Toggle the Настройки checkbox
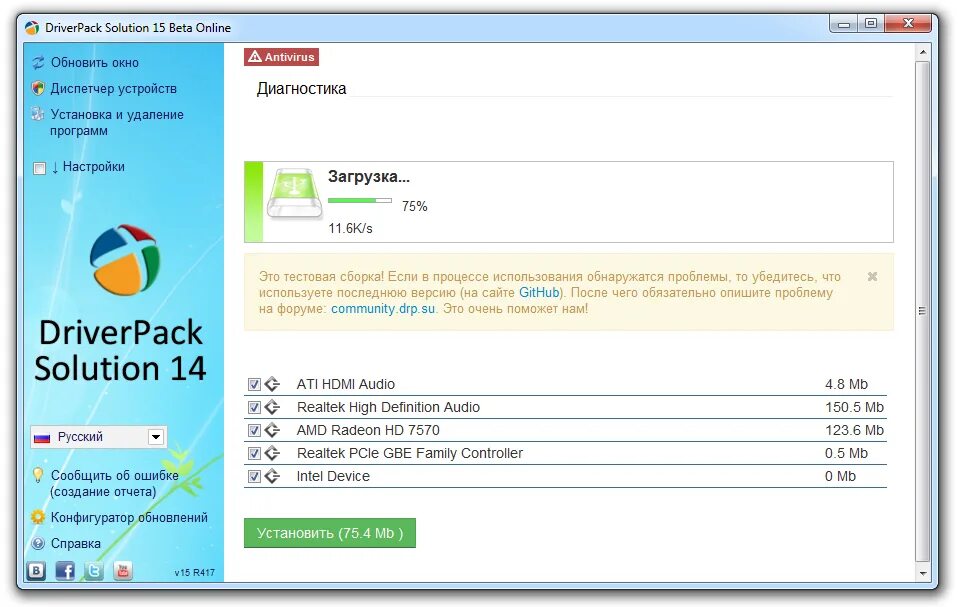This screenshot has height=607, width=958. (40, 168)
